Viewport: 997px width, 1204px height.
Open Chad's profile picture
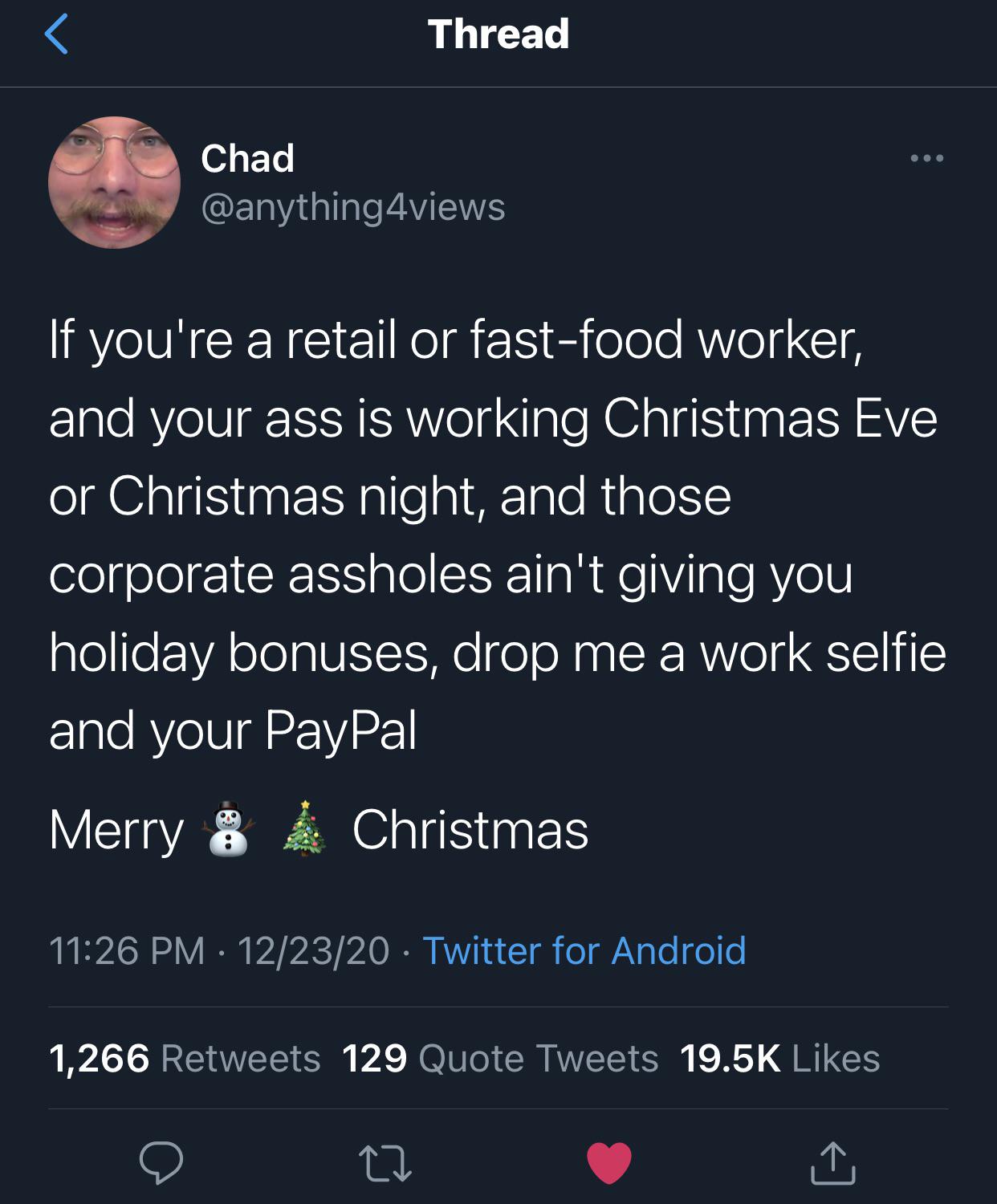point(114,183)
